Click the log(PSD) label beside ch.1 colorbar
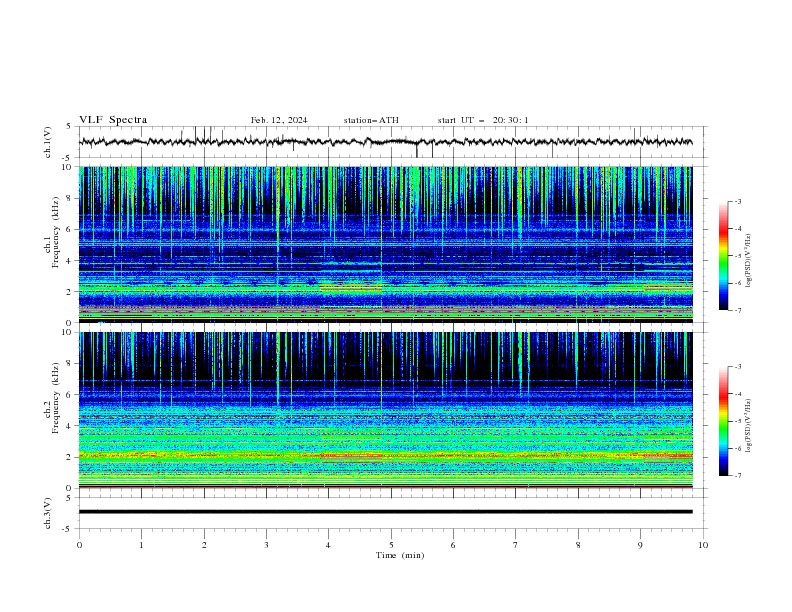 749,261
